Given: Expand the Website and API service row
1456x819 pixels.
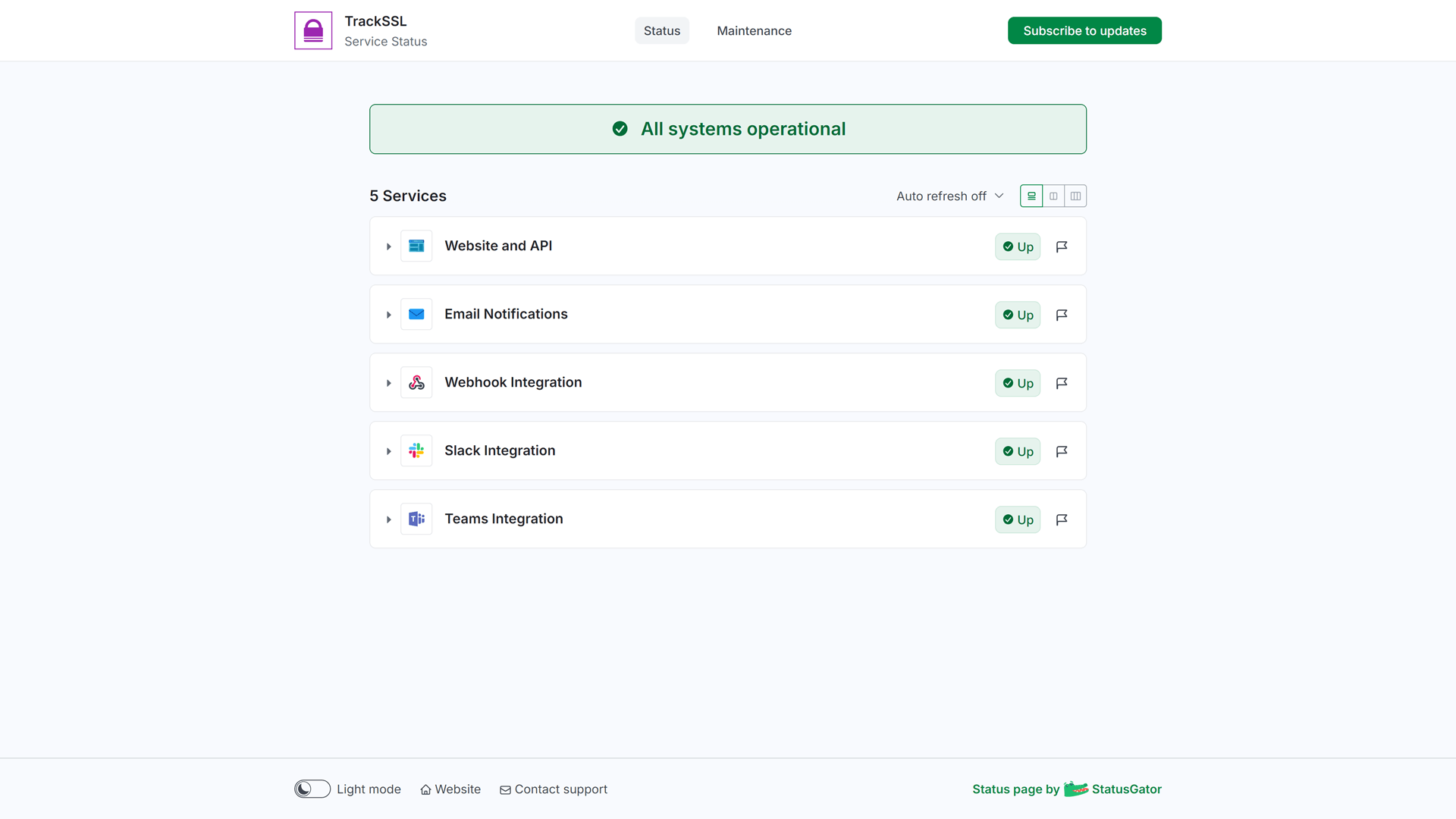Looking at the screenshot, I should (x=389, y=246).
